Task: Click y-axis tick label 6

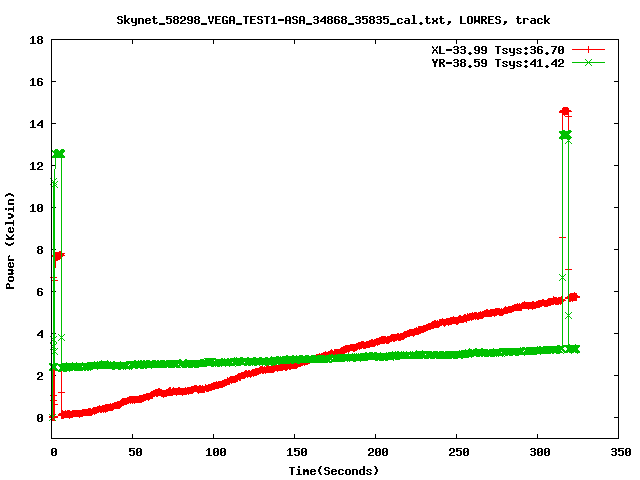Action: [x=40, y=292]
